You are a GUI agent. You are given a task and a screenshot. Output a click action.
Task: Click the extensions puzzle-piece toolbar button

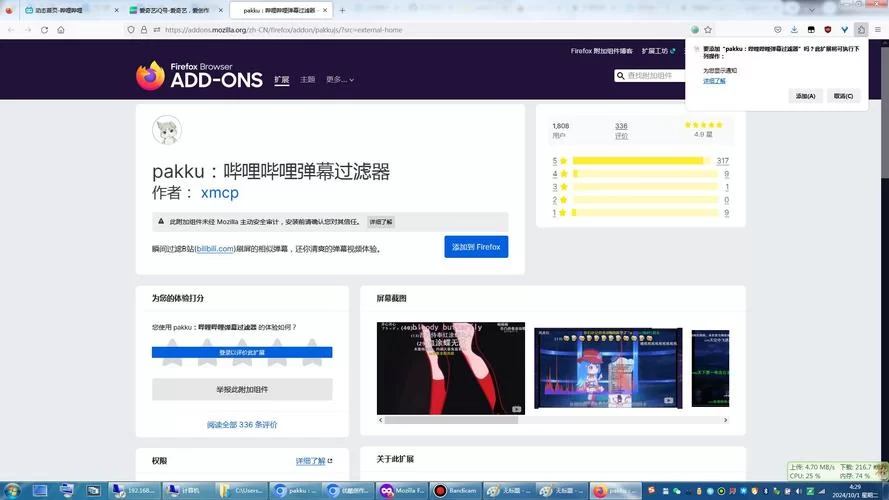point(861,29)
